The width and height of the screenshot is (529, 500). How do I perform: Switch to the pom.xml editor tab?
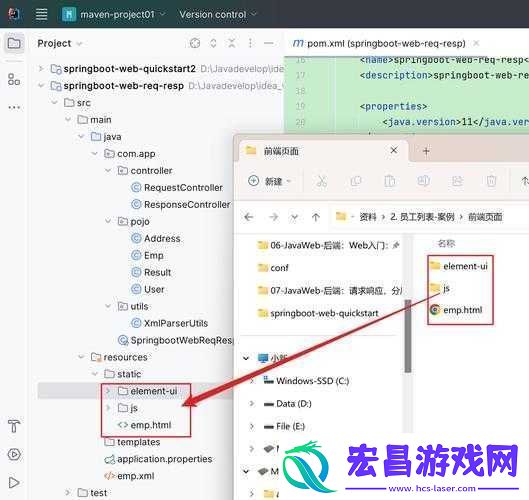(381, 44)
